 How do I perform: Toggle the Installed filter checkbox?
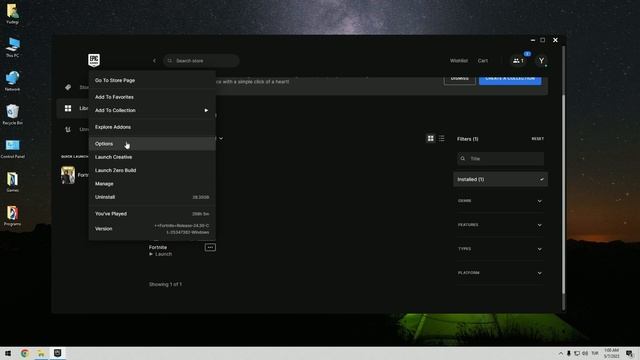tap(542, 180)
